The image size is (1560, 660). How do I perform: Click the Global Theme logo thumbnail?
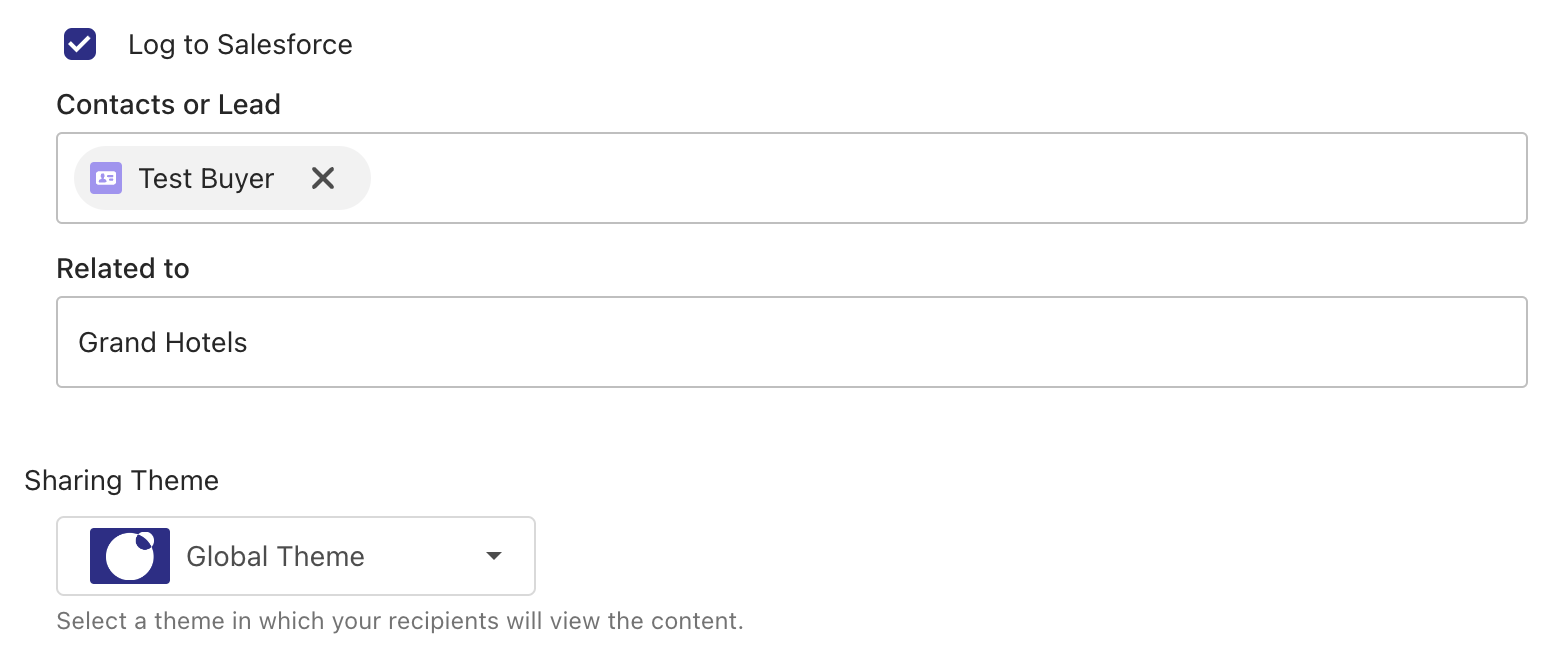pyautogui.click(x=130, y=556)
